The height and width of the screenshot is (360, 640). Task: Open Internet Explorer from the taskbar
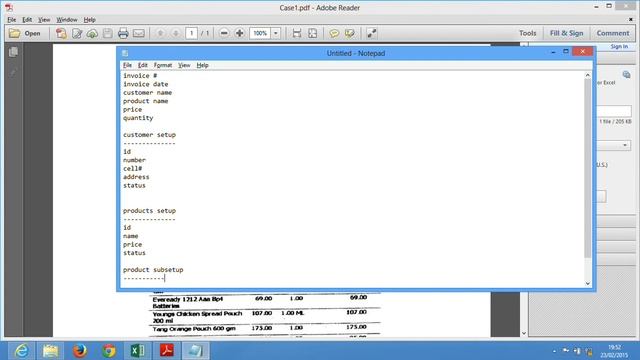[x=21, y=351]
